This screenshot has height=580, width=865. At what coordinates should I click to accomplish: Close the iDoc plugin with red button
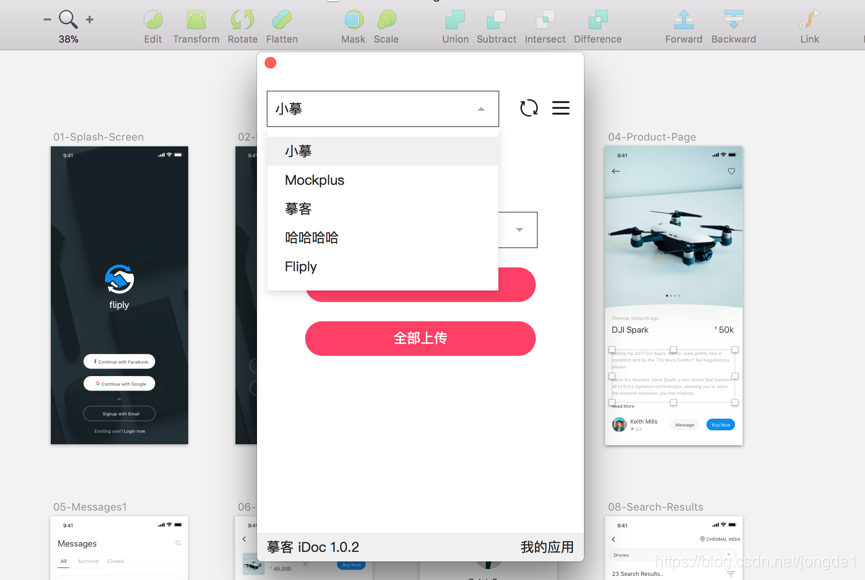(270, 63)
